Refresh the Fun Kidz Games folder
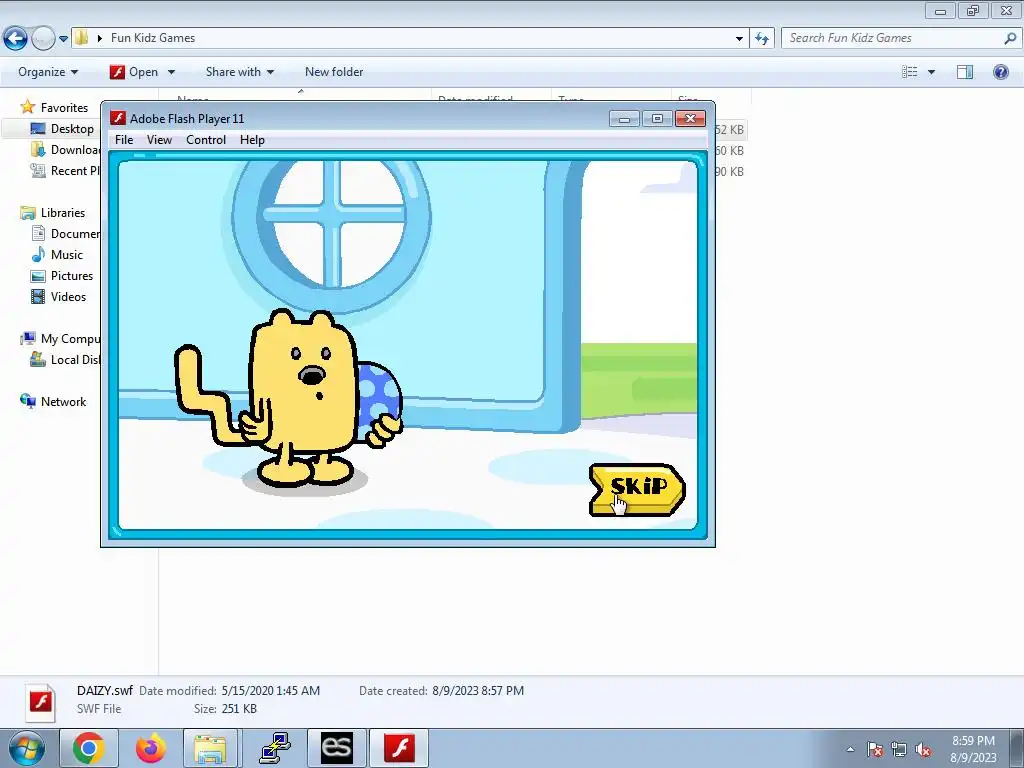1024x768 pixels. click(x=762, y=39)
